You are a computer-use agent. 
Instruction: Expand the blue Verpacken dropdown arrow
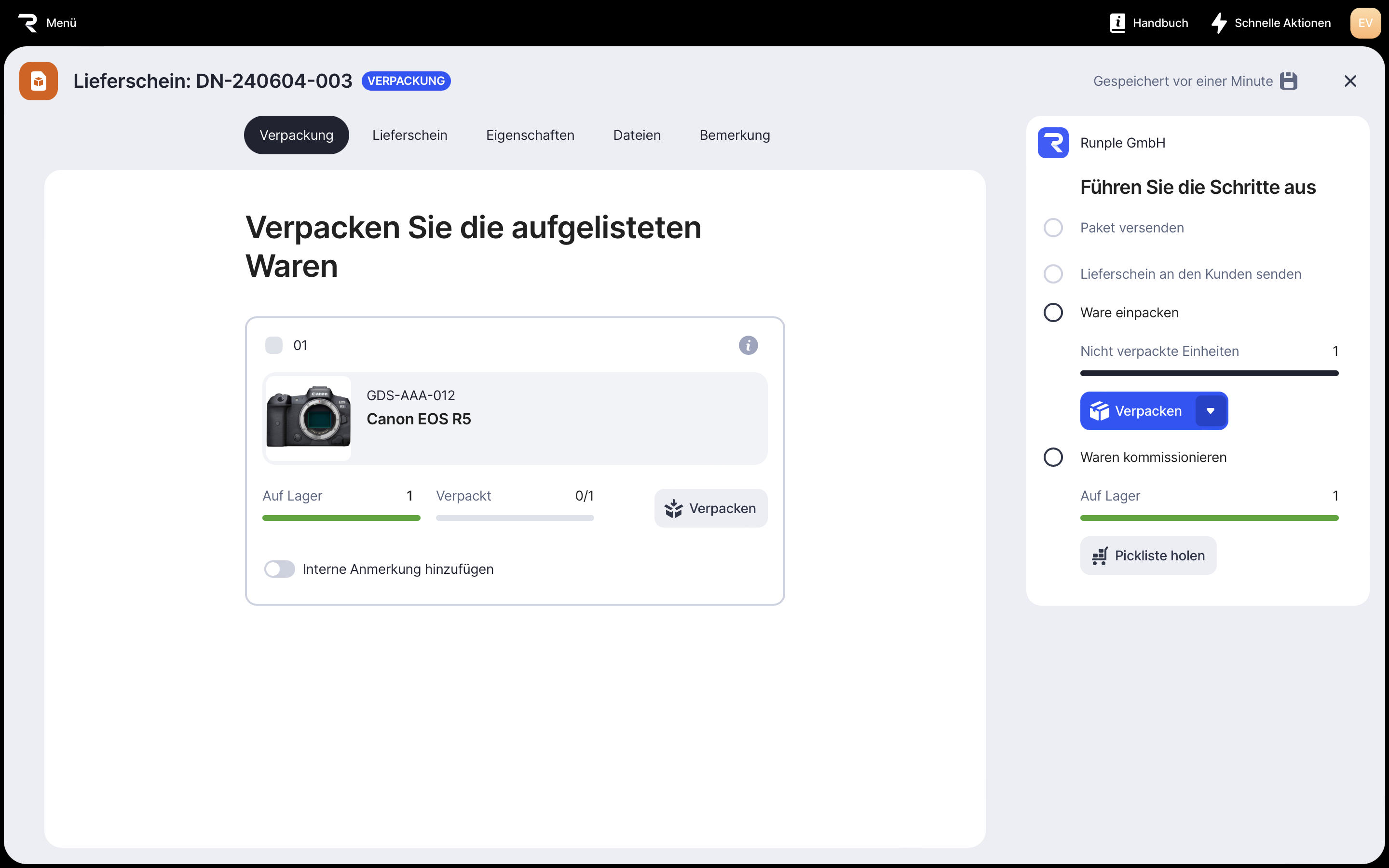tap(1211, 411)
